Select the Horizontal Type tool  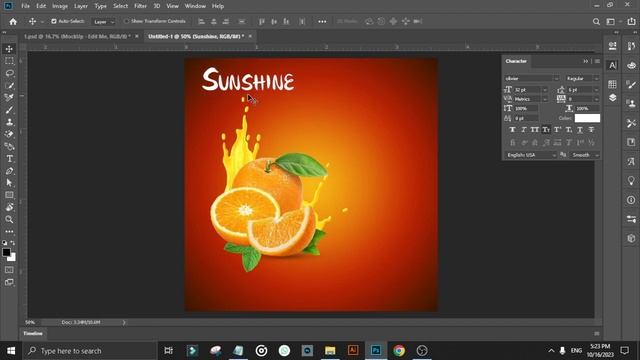pyautogui.click(x=9, y=159)
